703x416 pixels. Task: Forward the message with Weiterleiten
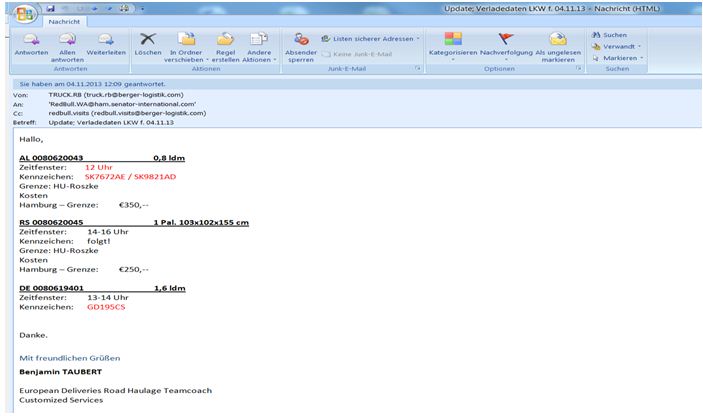[x=106, y=45]
